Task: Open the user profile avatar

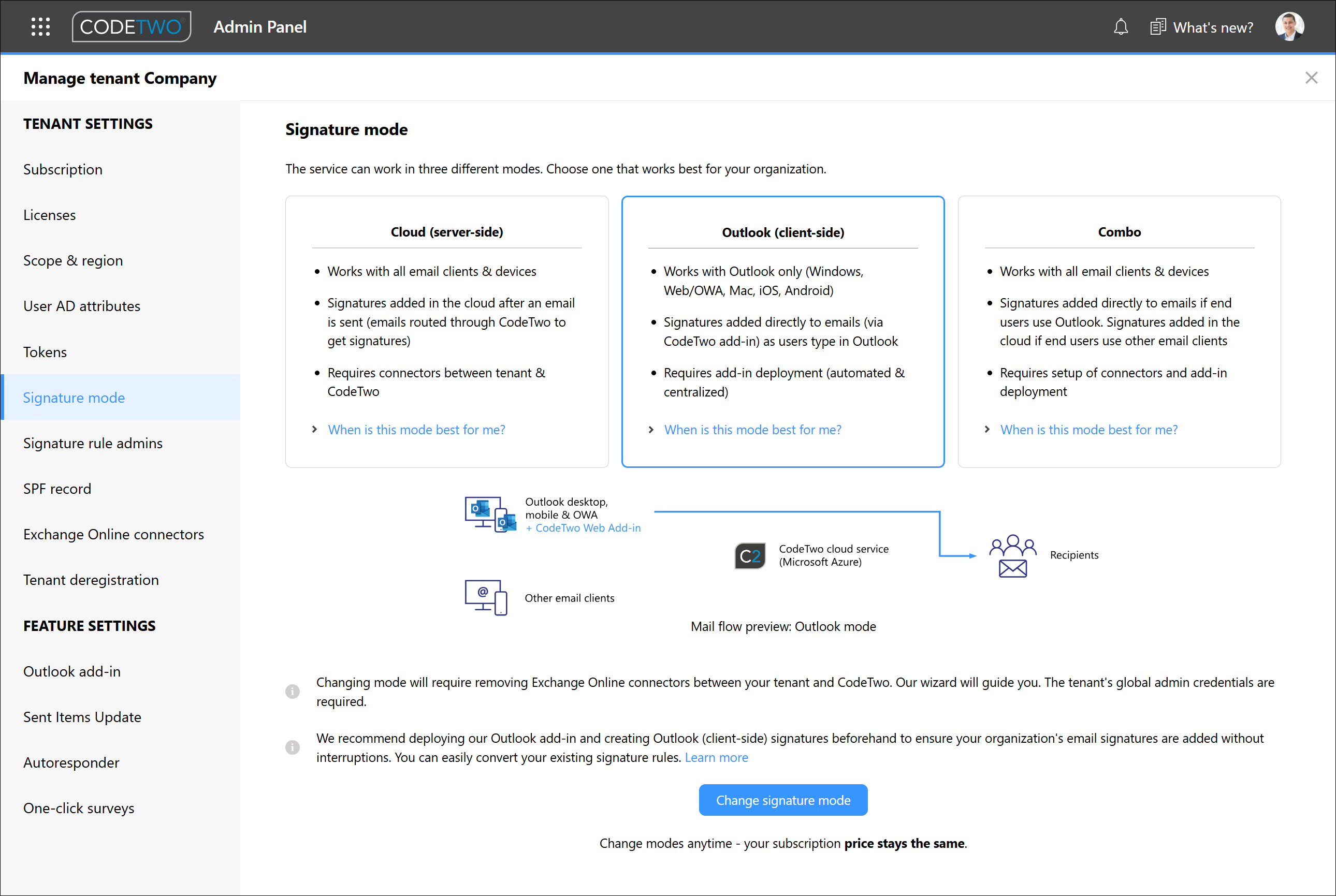Action: [x=1289, y=26]
